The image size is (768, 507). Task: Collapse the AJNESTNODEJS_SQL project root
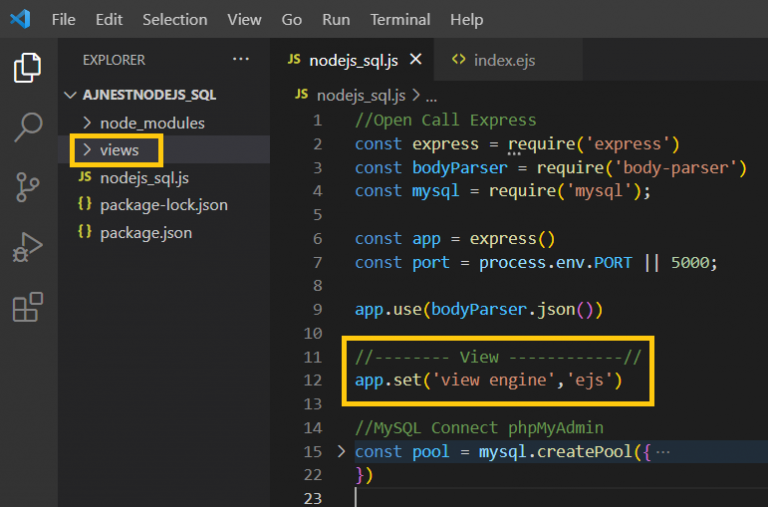tap(140, 95)
